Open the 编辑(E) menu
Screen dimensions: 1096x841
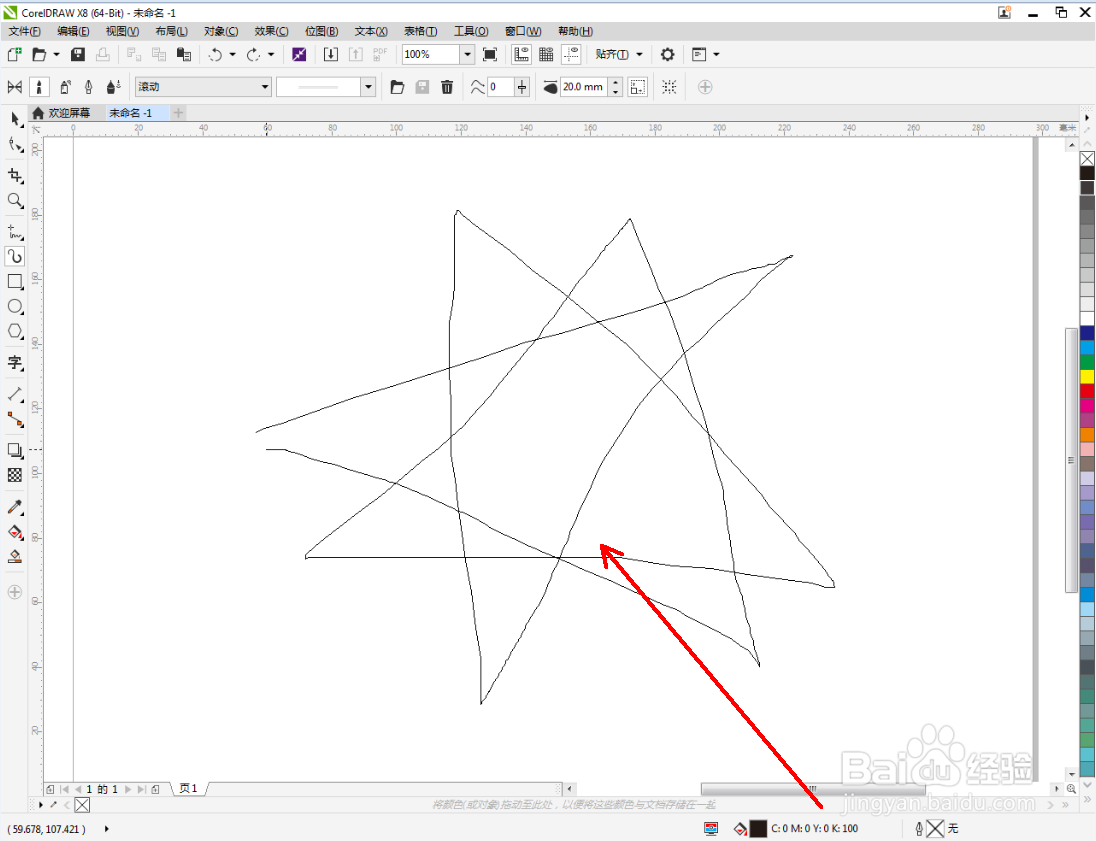coord(73,31)
